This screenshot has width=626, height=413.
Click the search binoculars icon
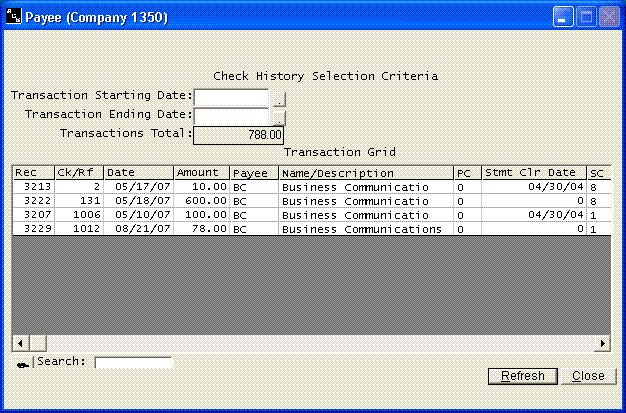pos(22,362)
